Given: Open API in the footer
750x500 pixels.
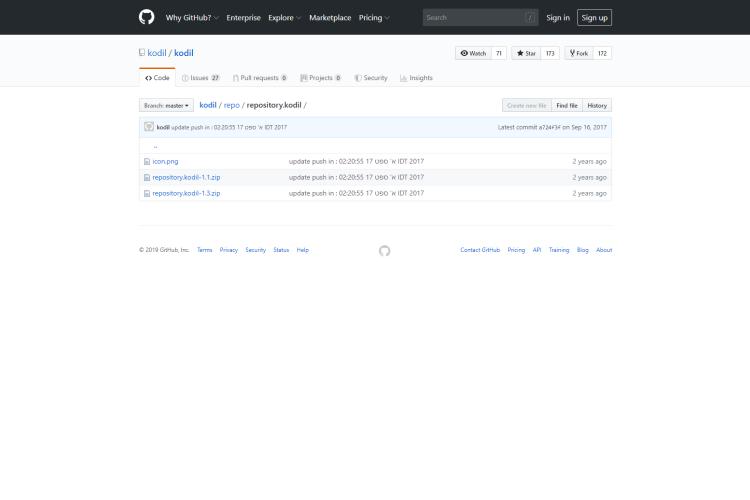Looking at the screenshot, I should (x=537, y=250).
